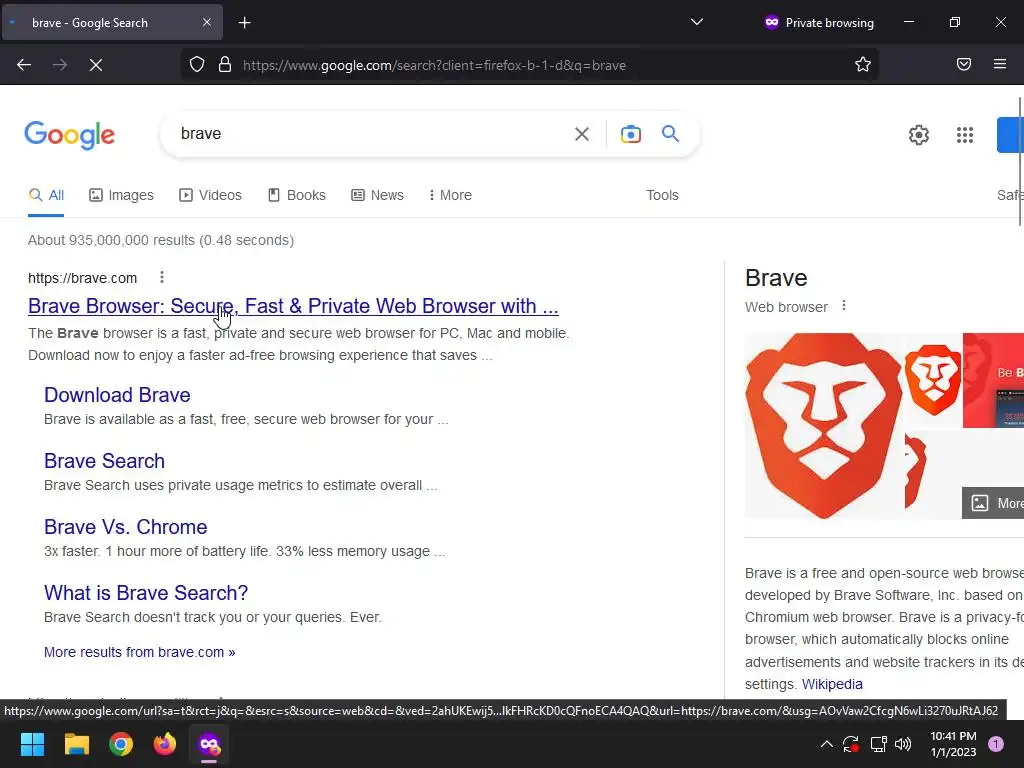Viewport: 1024px width, 768px height.
Task: Click the https://brave.com result URL text
Action: pos(82,278)
